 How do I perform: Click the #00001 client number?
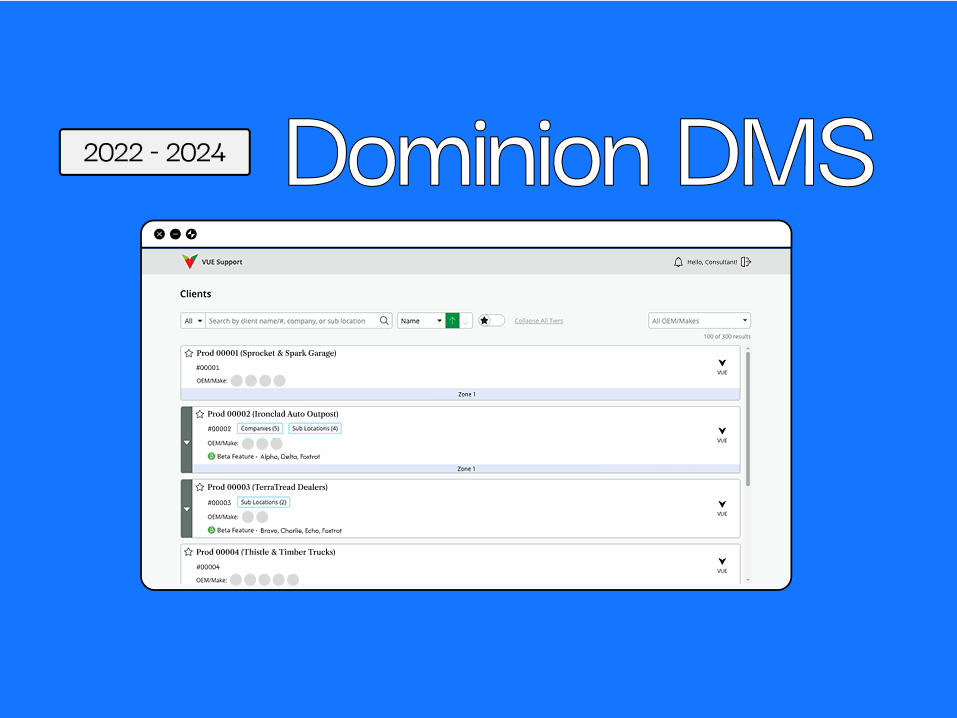pos(208,368)
